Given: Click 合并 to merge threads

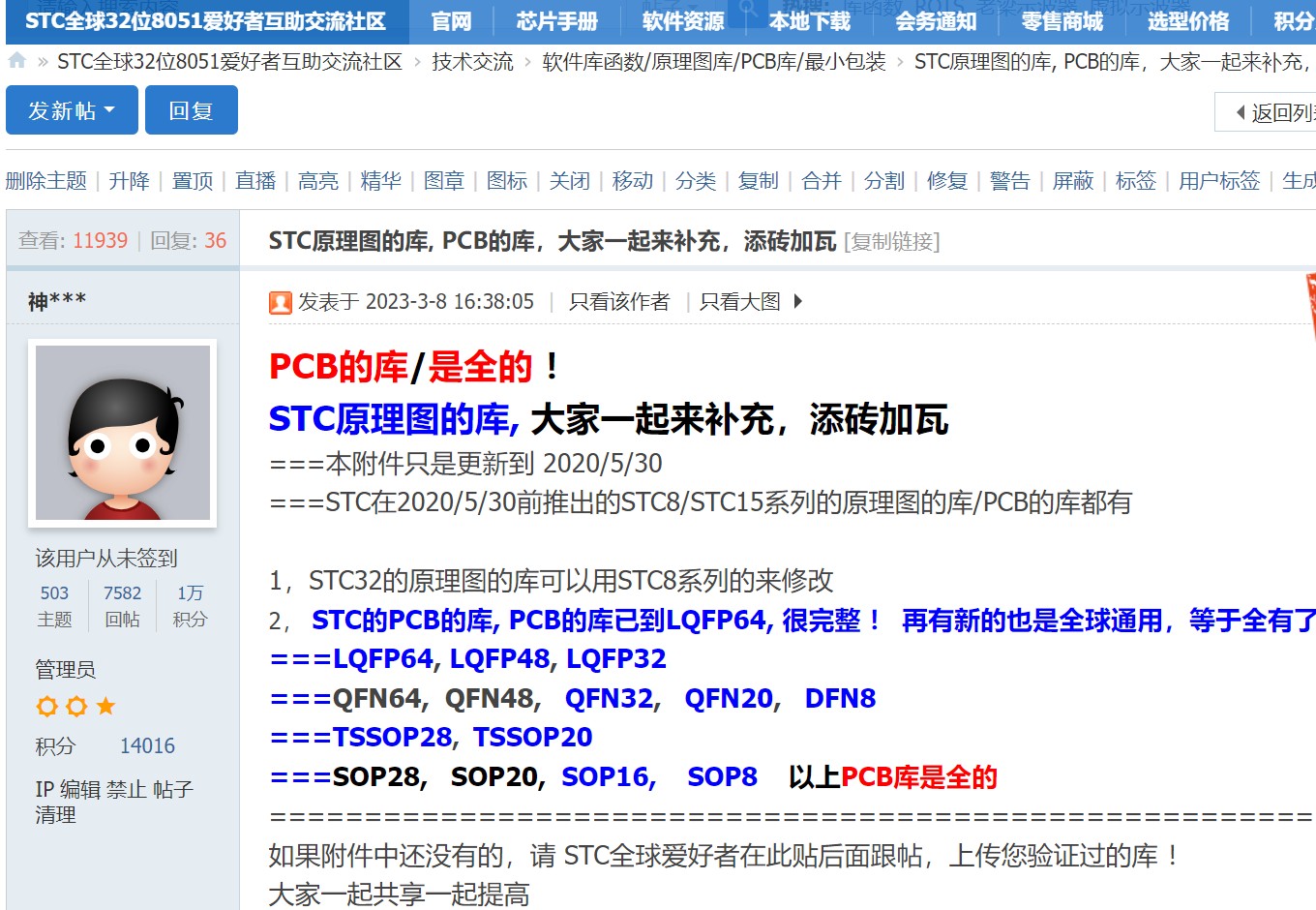Looking at the screenshot, I should pos(822,181).
